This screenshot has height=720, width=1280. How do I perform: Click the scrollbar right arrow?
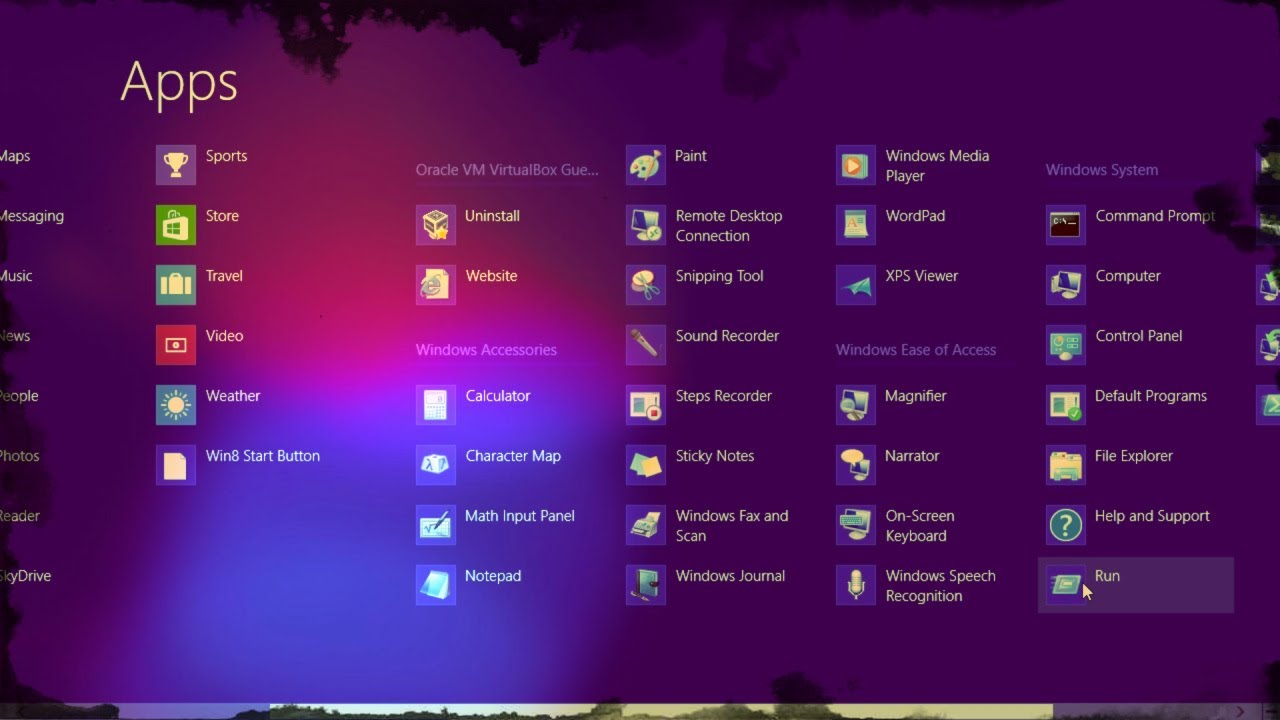1241,711
